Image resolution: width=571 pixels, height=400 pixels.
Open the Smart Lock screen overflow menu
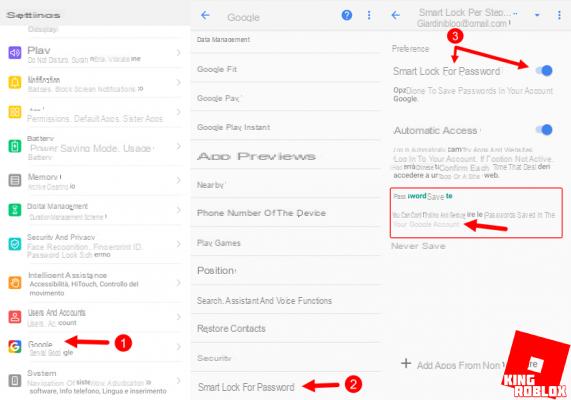(559, 15)
